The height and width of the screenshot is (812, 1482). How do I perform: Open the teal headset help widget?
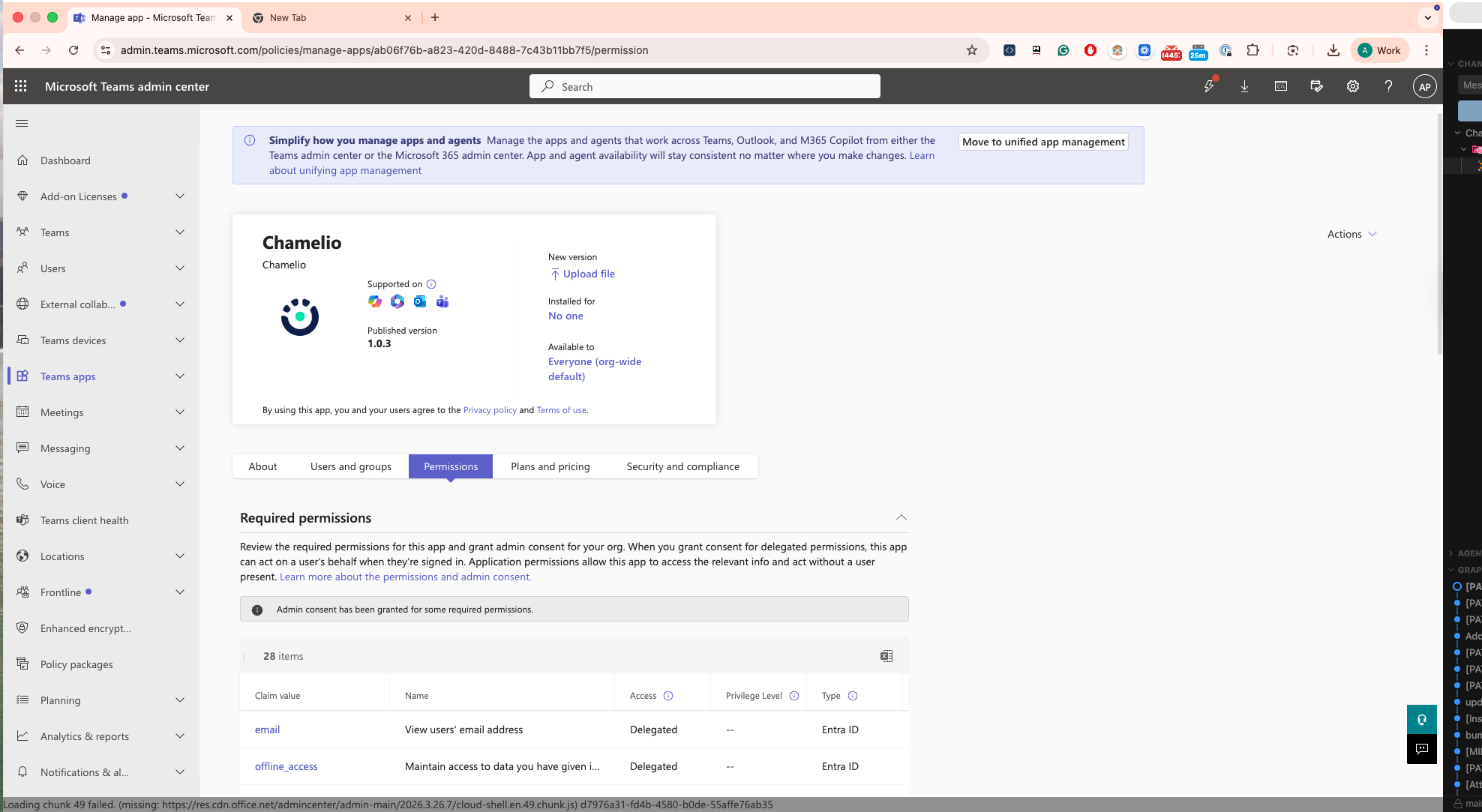1422,720
